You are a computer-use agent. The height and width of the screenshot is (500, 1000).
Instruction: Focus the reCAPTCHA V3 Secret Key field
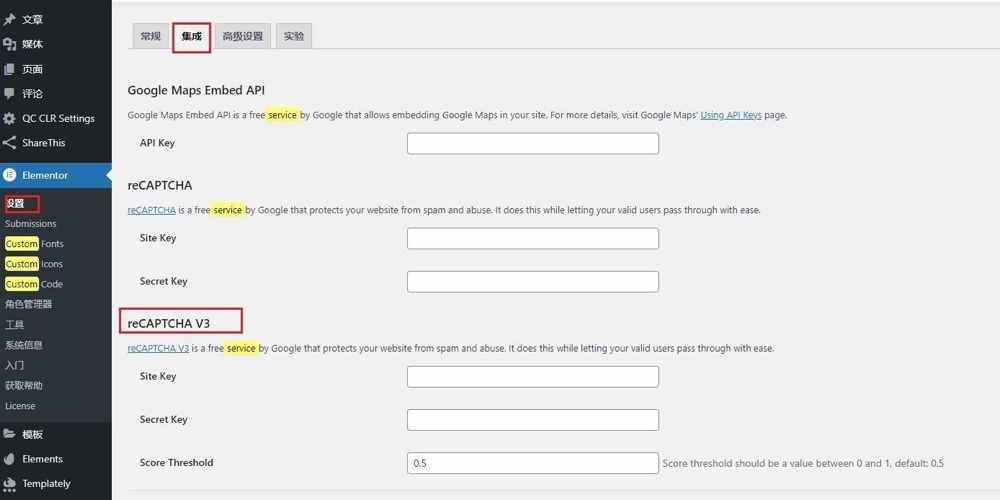(x=533, y=420)
